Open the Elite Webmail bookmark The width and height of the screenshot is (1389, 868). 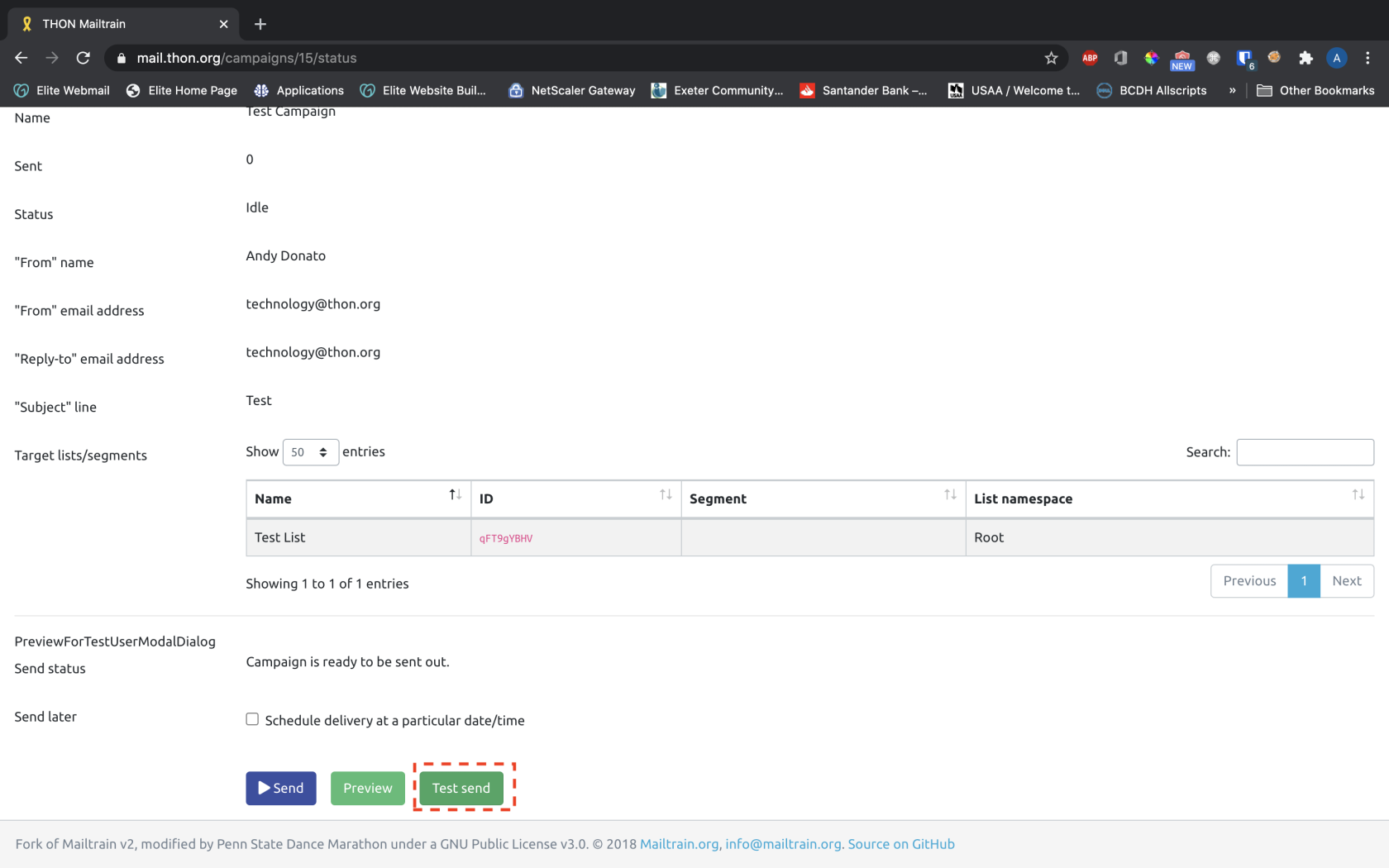pyautogui.click(x=62, y=90)
